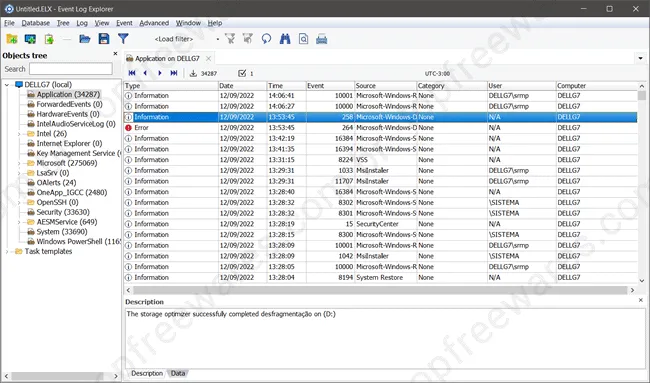Click the Security log icon in tree
This screenshot has width=650, height=383.
coord(31,212)
